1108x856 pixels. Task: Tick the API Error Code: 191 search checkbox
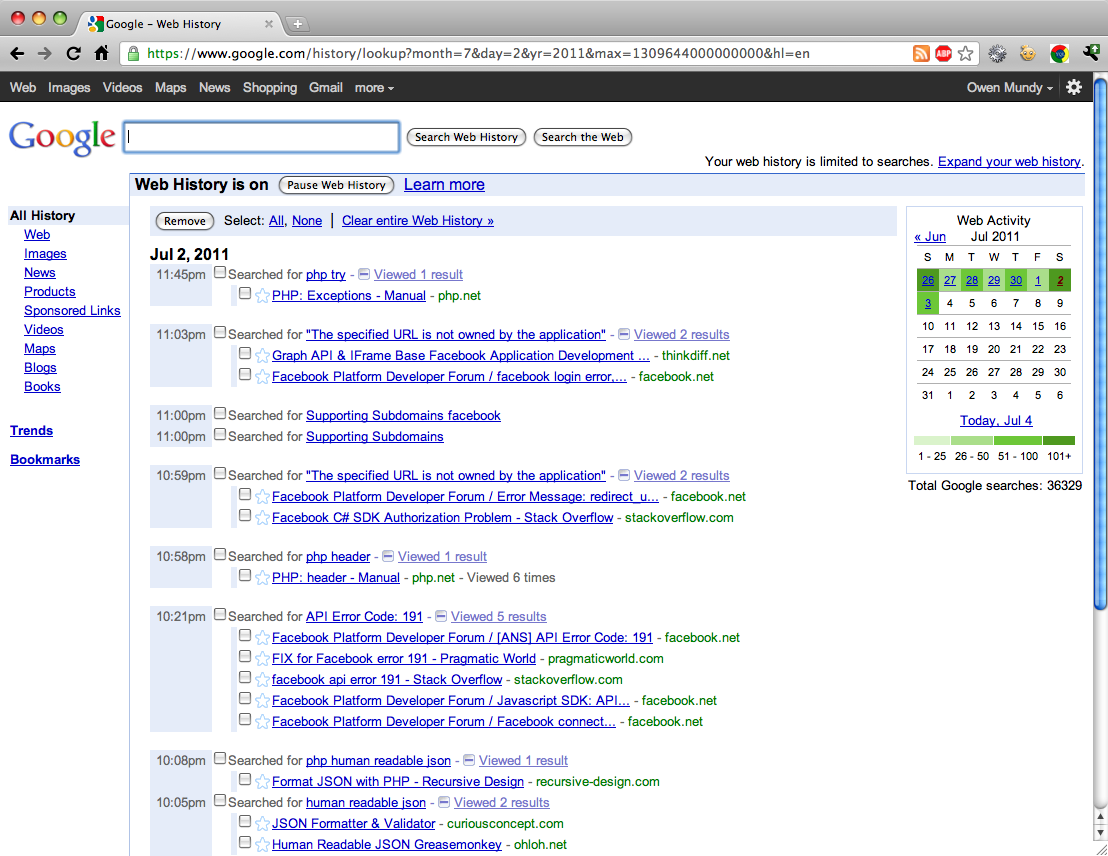point(220,615)
